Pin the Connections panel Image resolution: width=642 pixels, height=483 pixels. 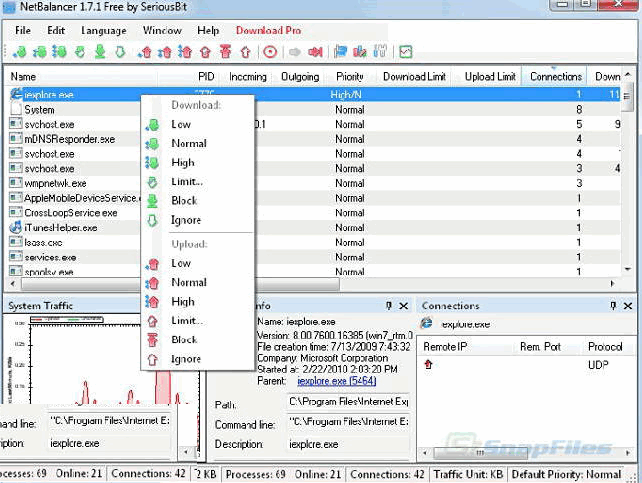pyautogui.click(x=613, y=306)
